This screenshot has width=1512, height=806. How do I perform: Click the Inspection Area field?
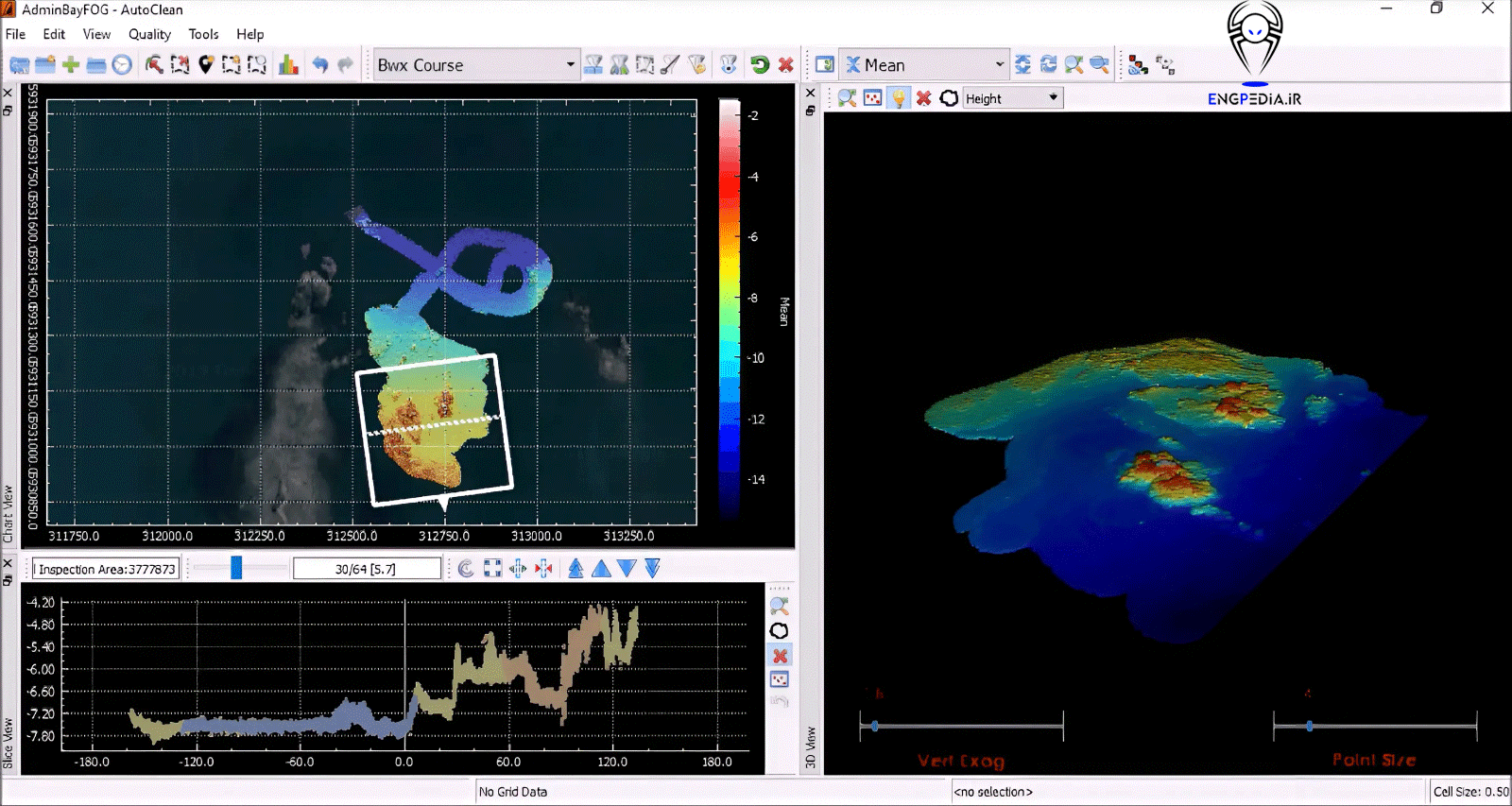coord(106,569)
